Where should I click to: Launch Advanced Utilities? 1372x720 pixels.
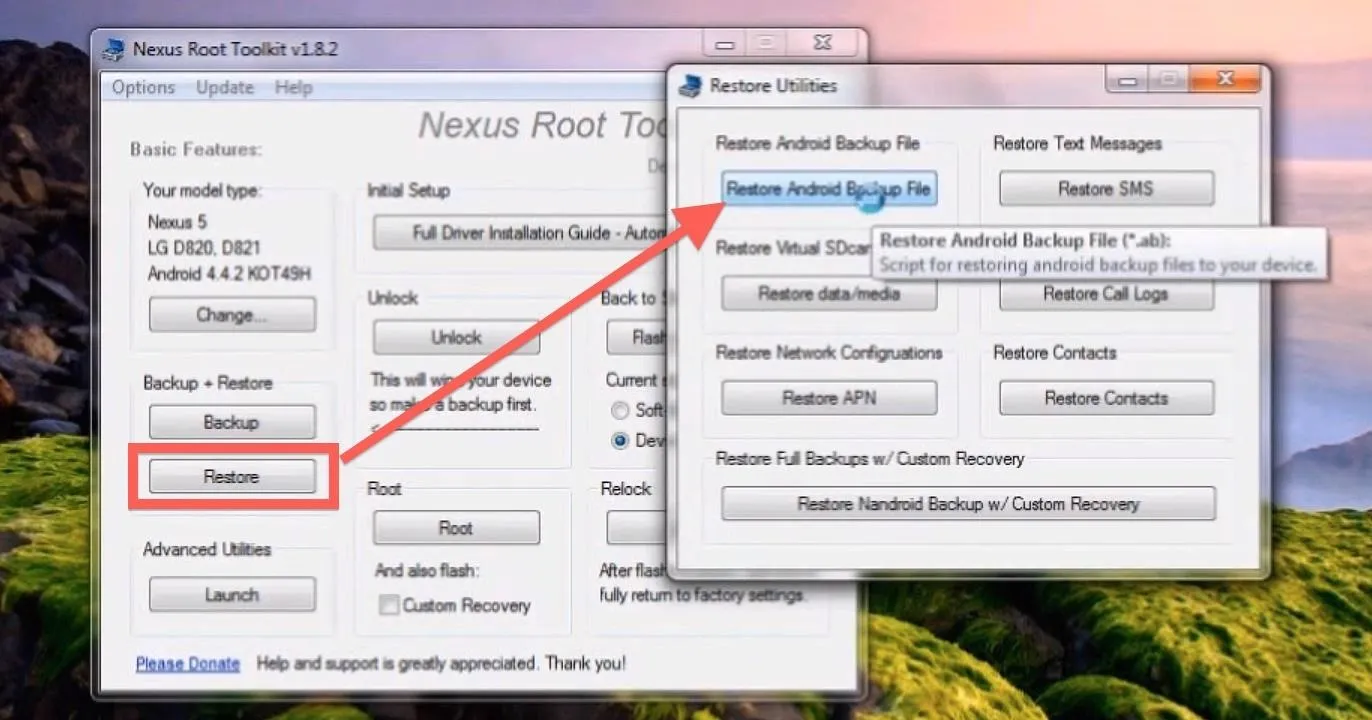[232, 595]
